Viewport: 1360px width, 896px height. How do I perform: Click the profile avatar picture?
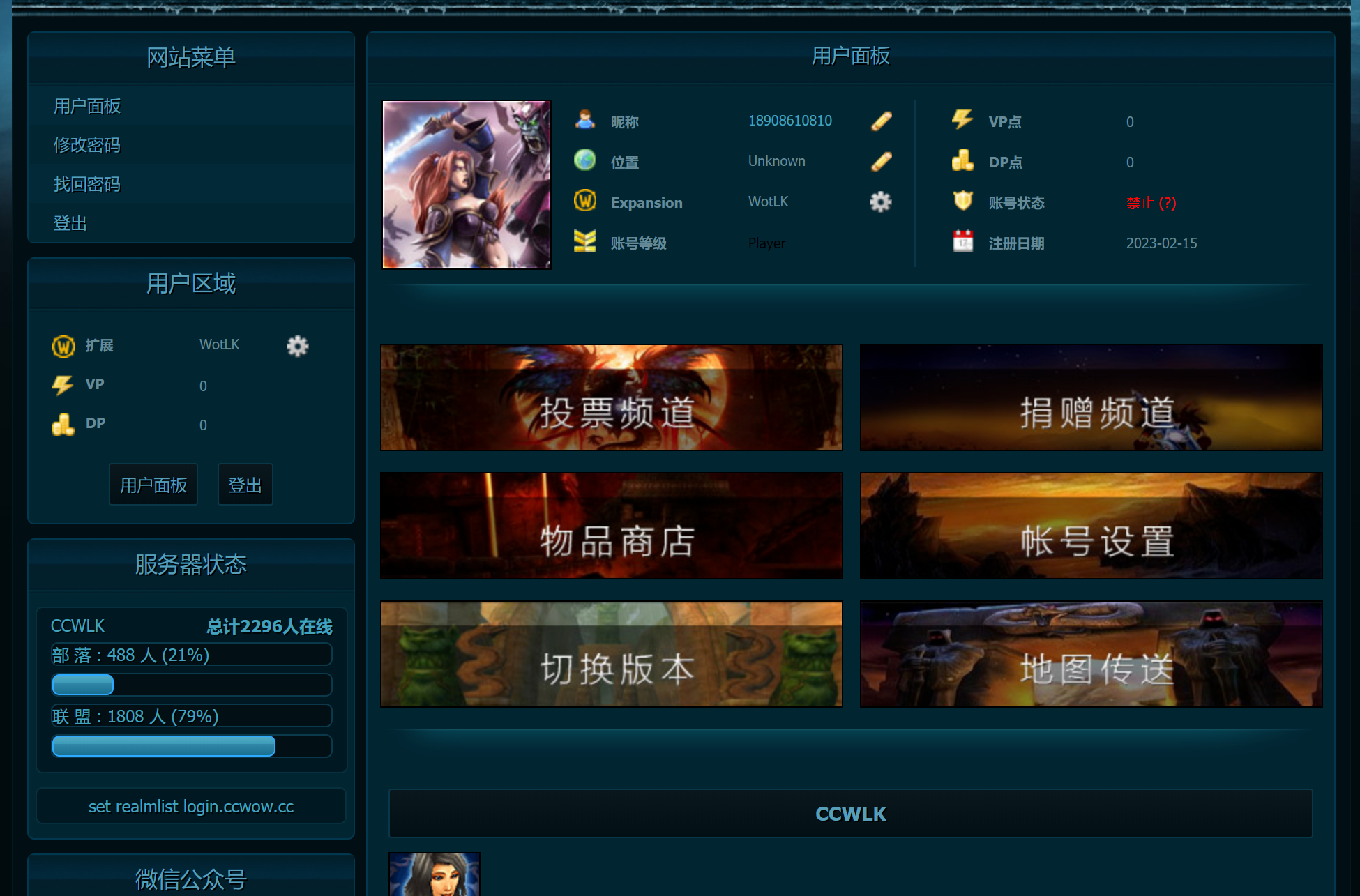coord(467,185)
